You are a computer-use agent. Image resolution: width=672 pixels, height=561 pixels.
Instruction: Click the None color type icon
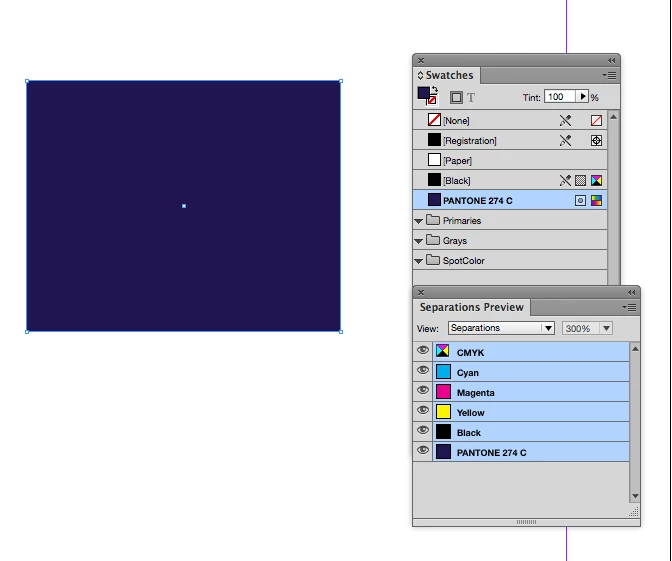(596, 120)
